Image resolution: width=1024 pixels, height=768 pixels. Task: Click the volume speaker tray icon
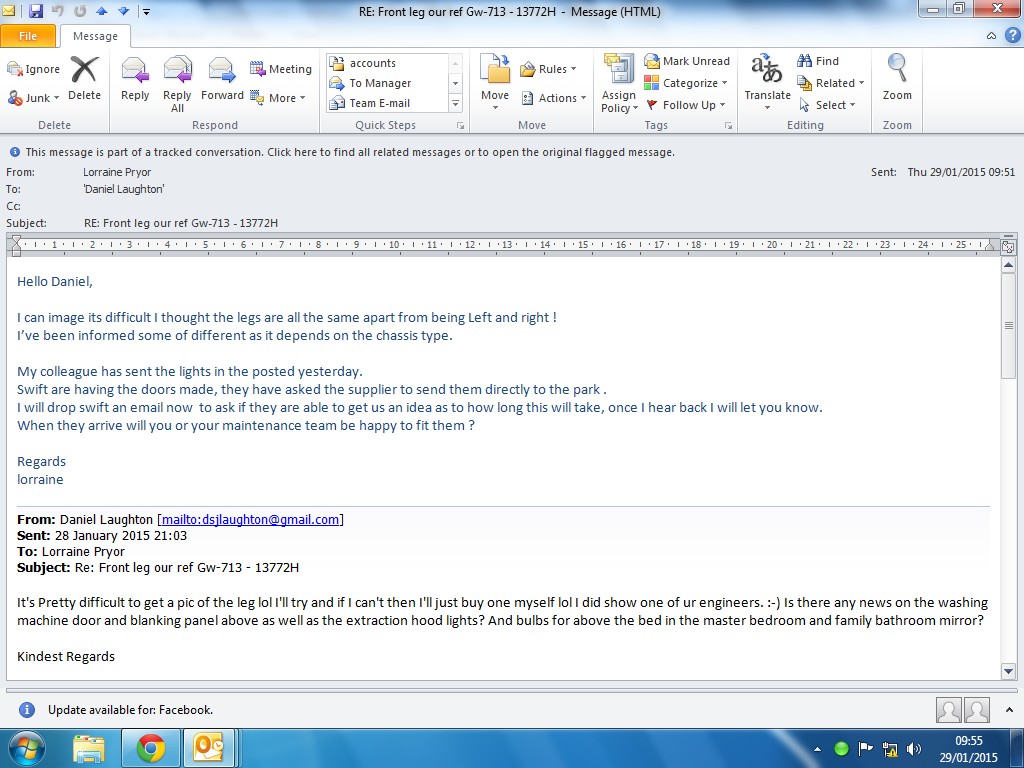914,749
